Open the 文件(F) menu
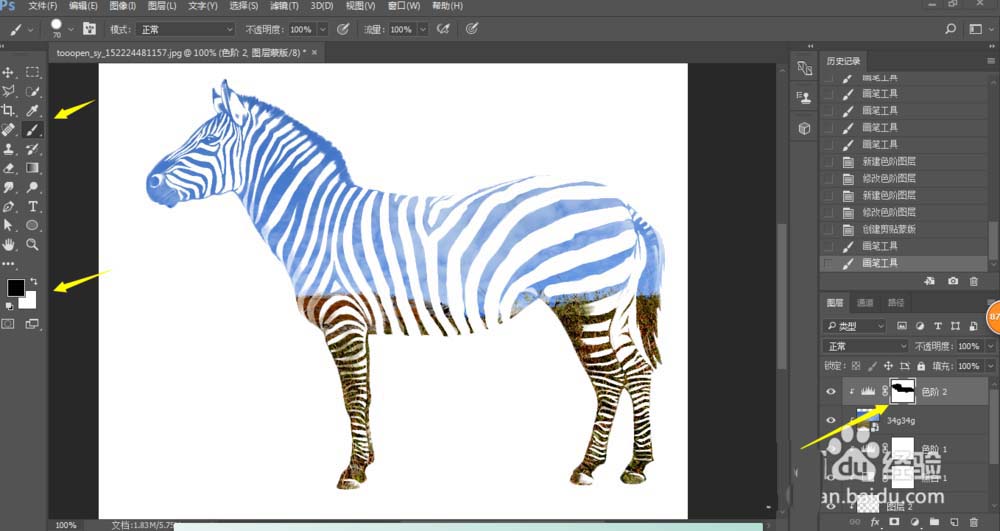The width and height of the screenshot is (1000, 531). tap(43, 6)
